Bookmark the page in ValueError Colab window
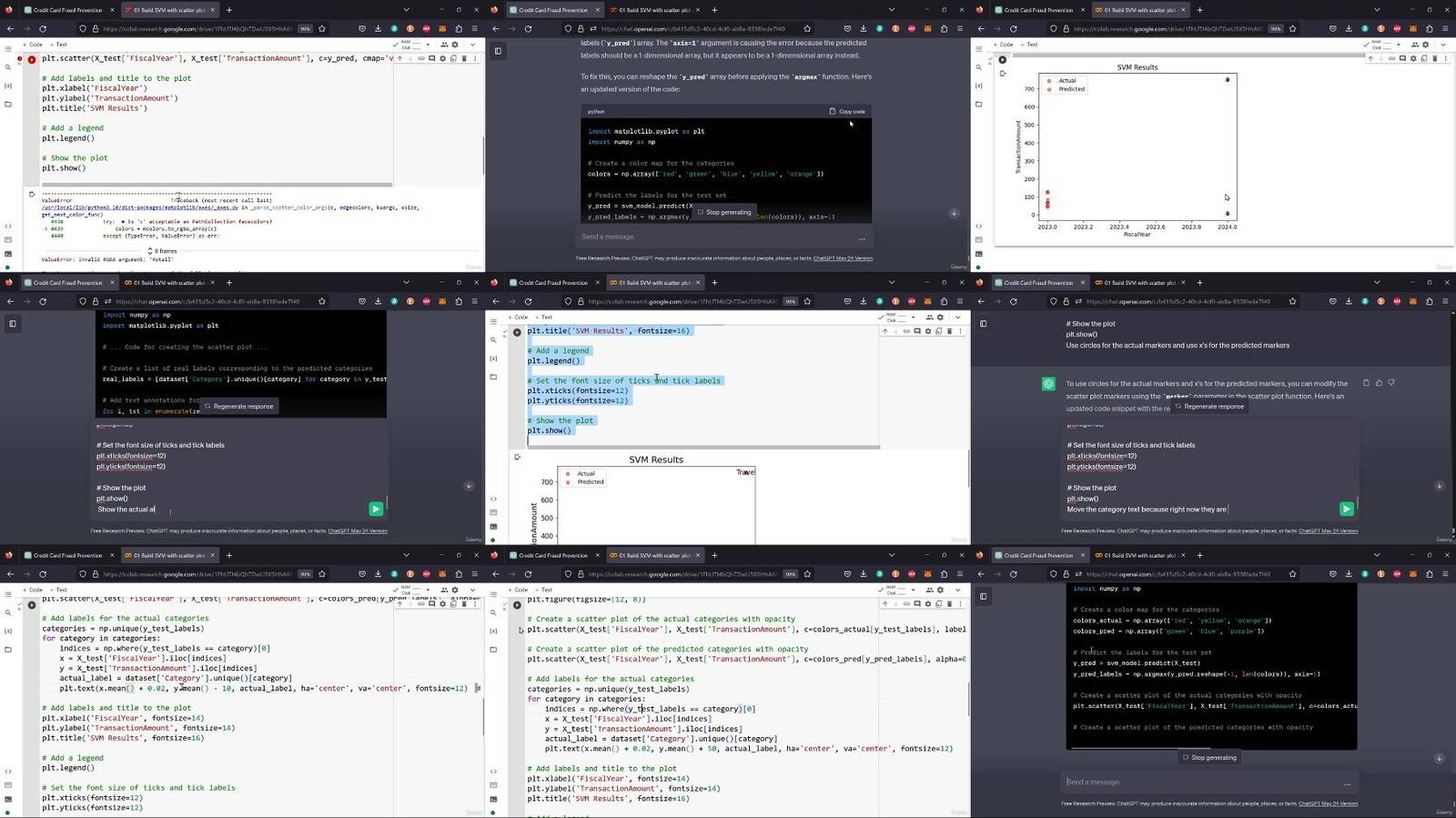Viewport: 1456px width, 818px height. 322,28
